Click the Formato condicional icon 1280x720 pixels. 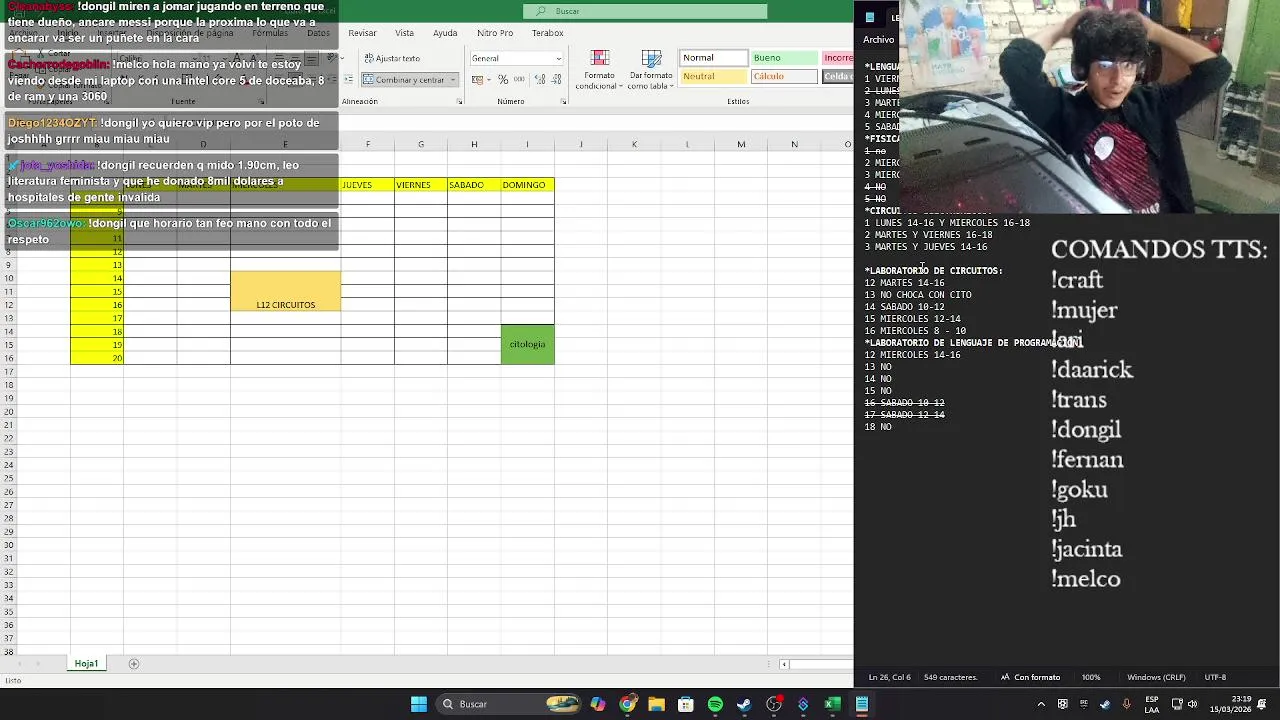600,58
